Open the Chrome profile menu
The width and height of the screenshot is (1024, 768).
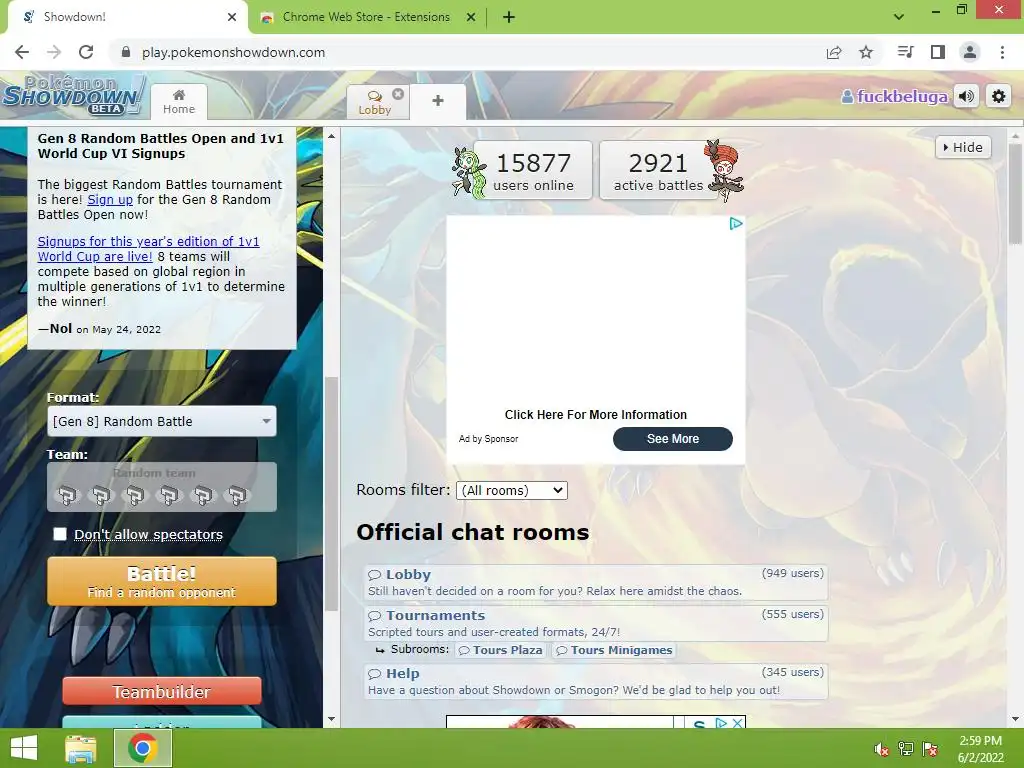coord(970,52)
